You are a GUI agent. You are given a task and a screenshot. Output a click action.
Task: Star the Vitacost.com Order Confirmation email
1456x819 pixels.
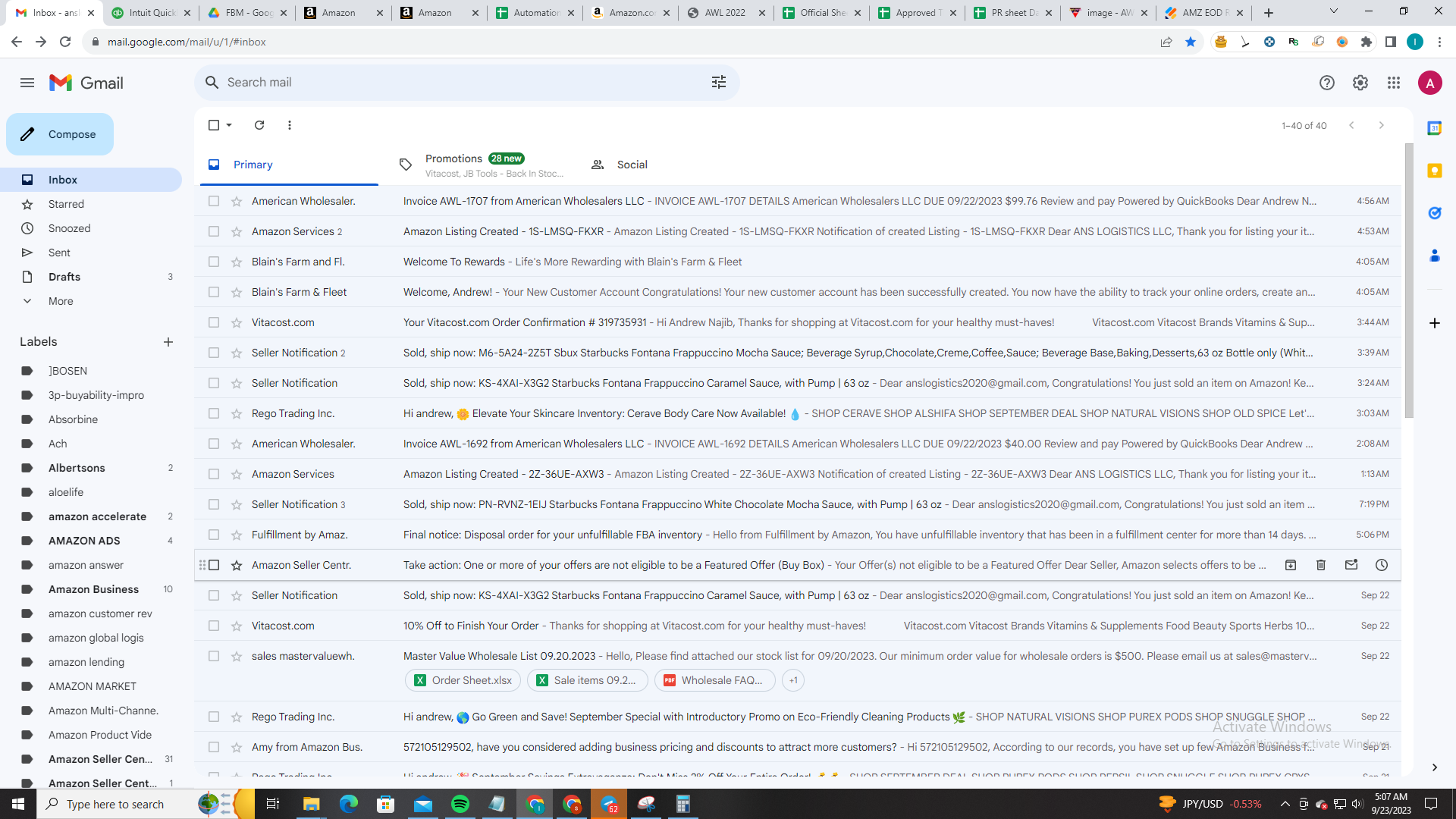[237, 322]
